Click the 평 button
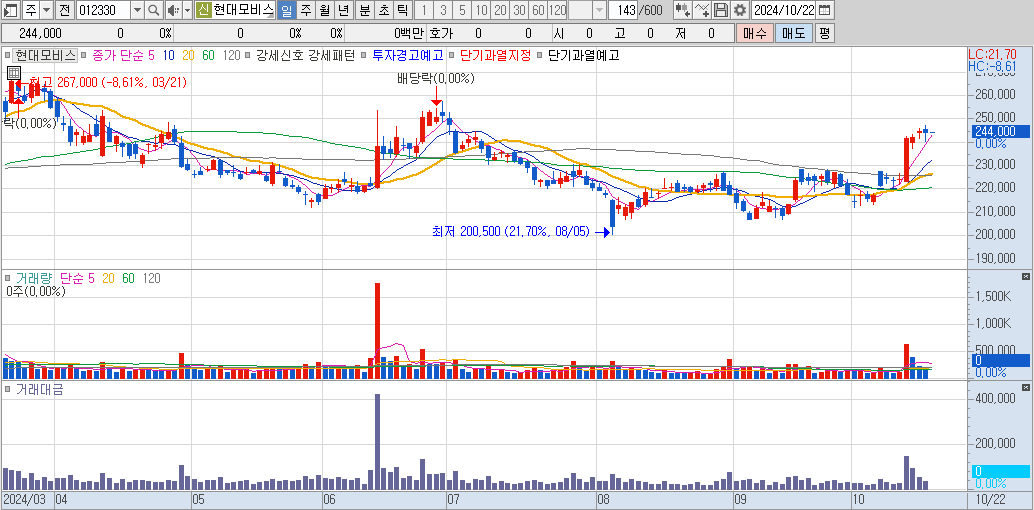 (x=824, y=33)
